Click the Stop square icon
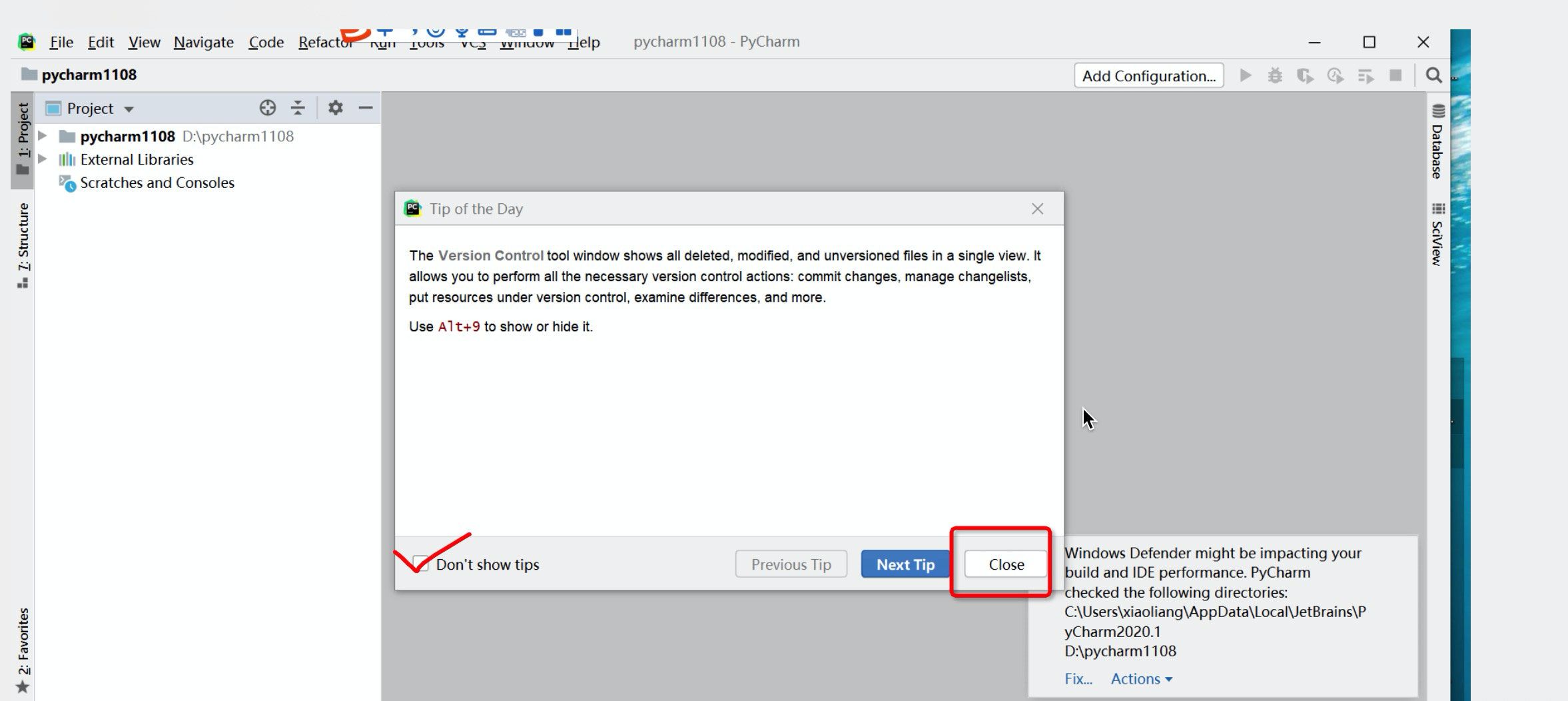1568x701 pixels. point(1395,75)
